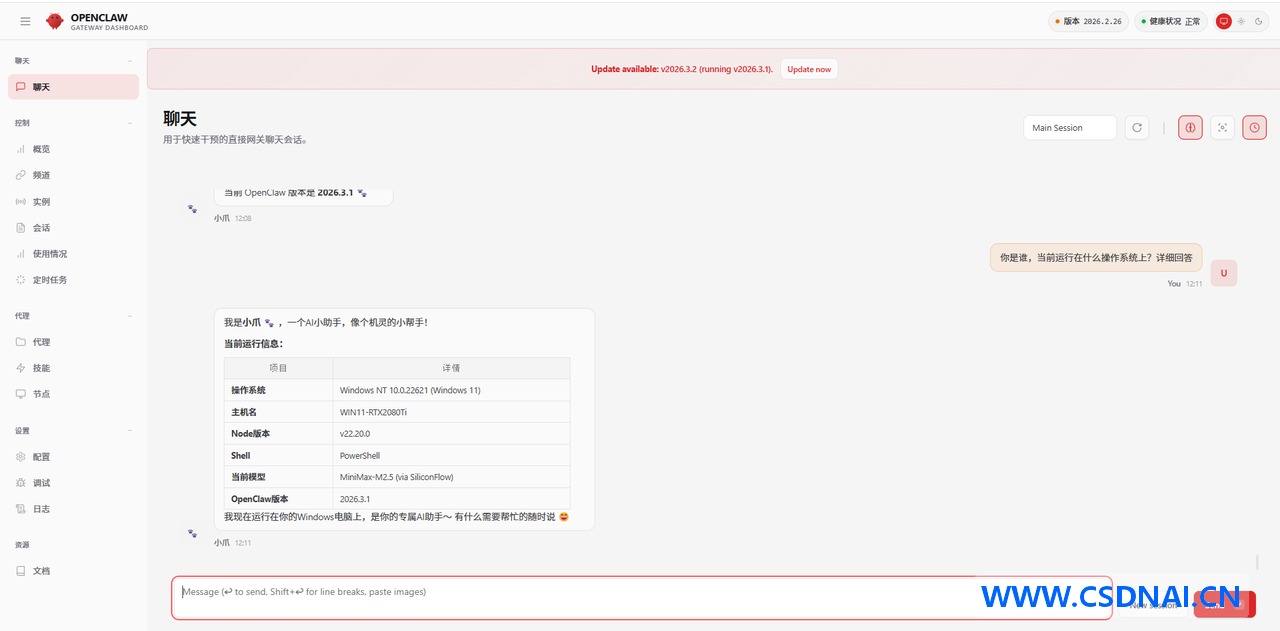Viewport: 1280px width, 631px height.
Task: Click the v22.20.0 Node version cell
Action: 451,434
